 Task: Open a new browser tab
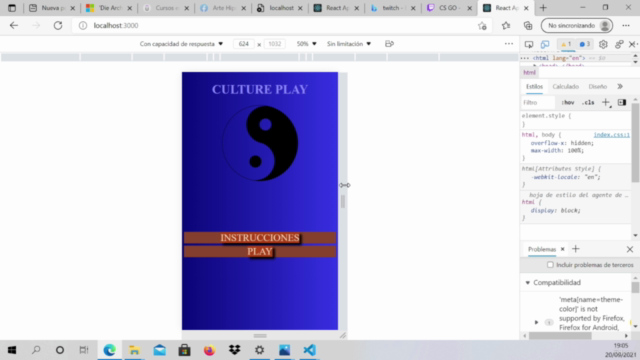543,8
